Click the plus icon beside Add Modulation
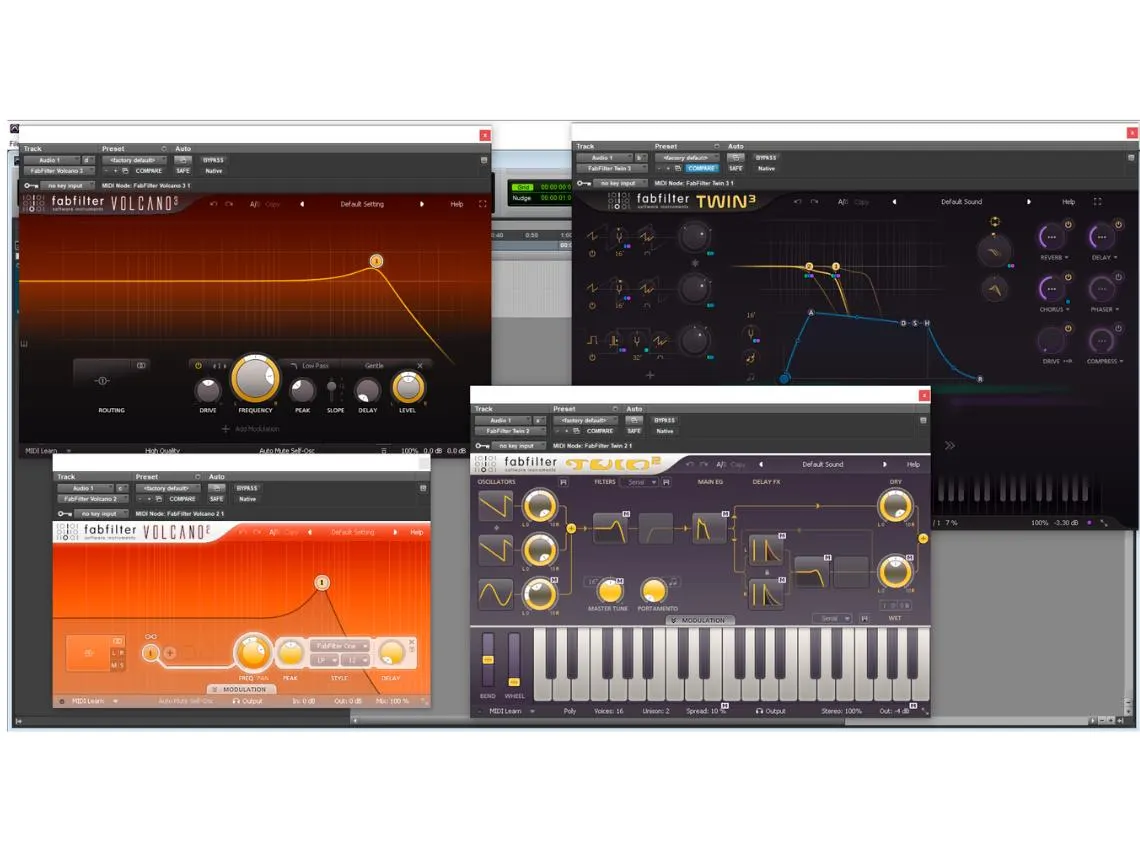1140x855 pixels. click(x=226, y=429)
